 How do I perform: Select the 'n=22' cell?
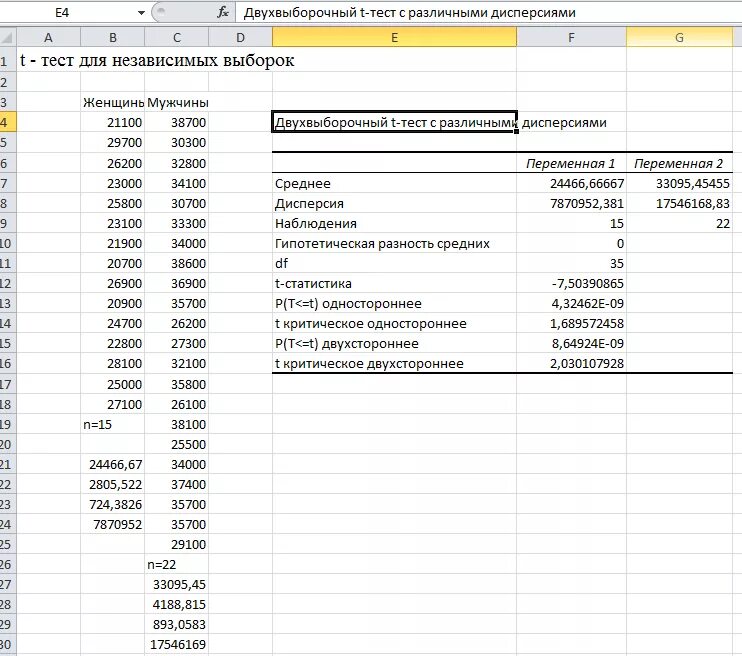coord(177,564)
